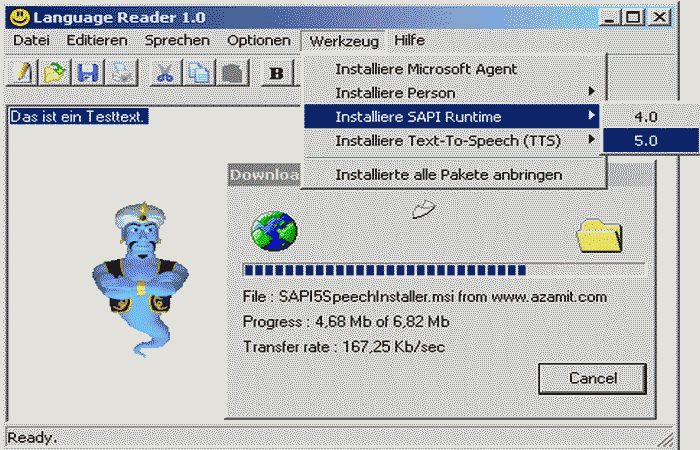Cut text with the scissors icon

(165, 72)
